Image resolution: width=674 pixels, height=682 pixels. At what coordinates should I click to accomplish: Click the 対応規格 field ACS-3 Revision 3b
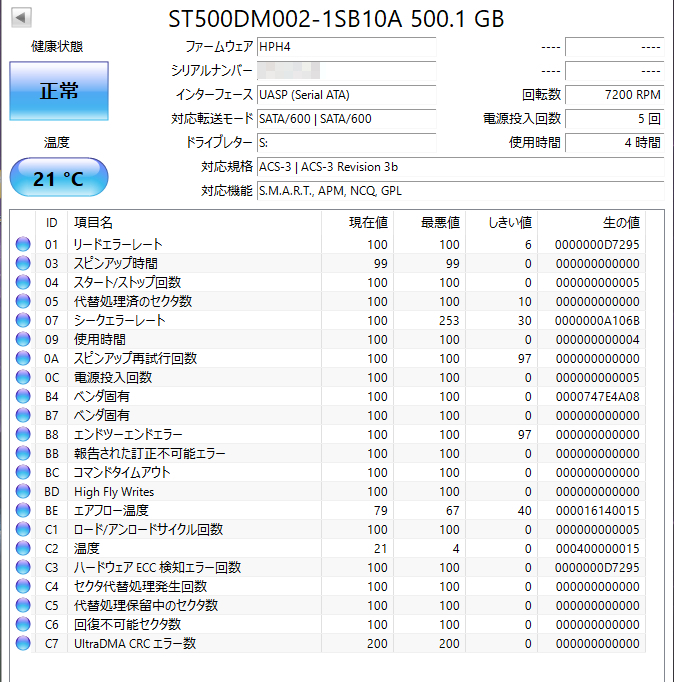460,167
